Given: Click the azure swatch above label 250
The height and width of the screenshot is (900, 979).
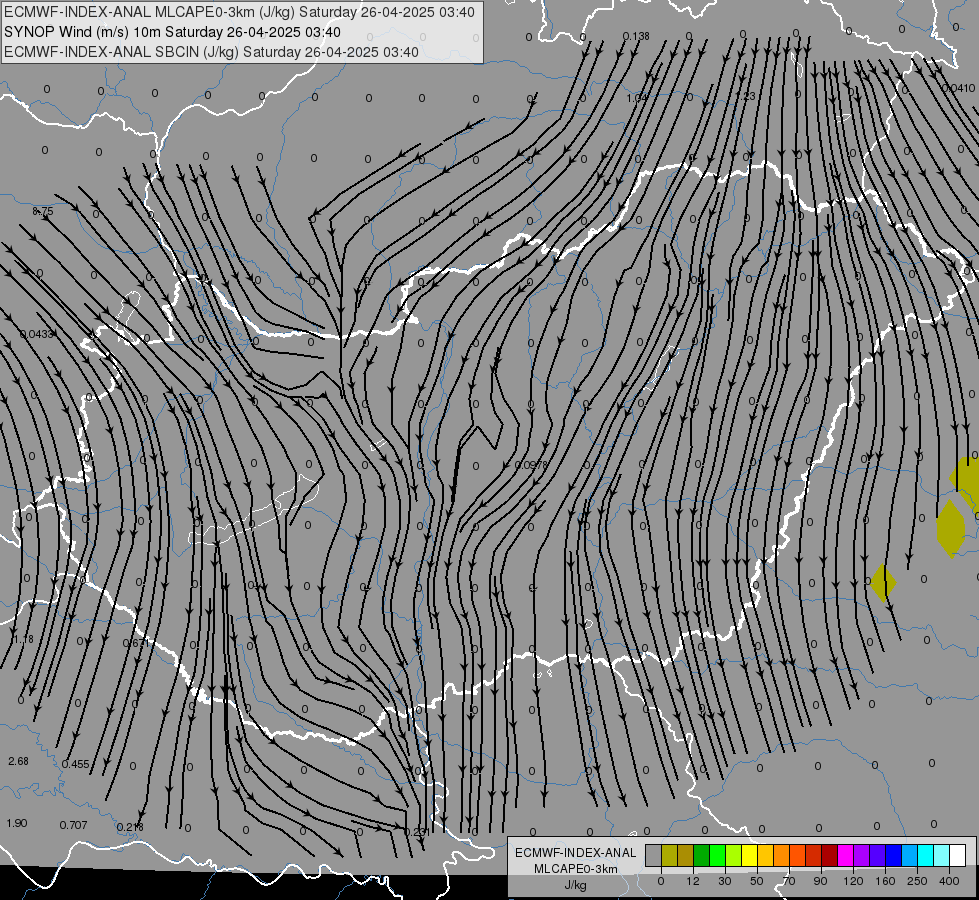Looking at the screenshot, I should coord(910,855).
